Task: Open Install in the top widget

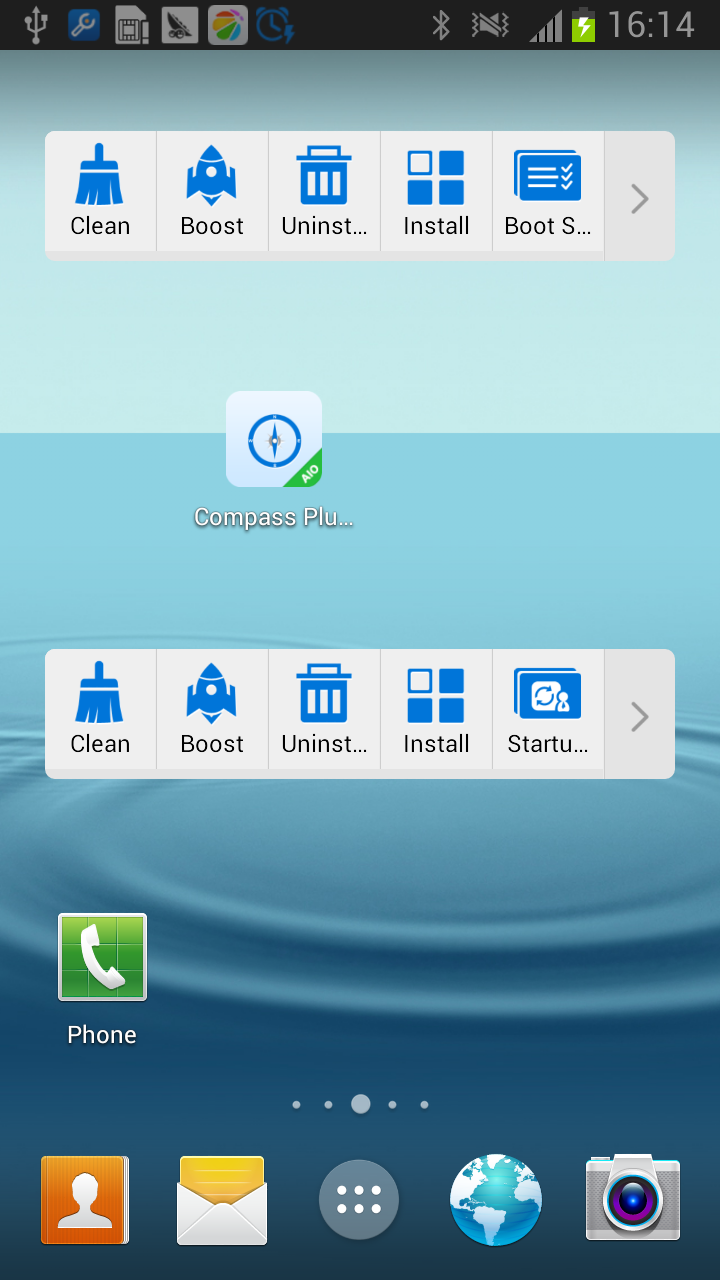Action: [x=436, y=191]
